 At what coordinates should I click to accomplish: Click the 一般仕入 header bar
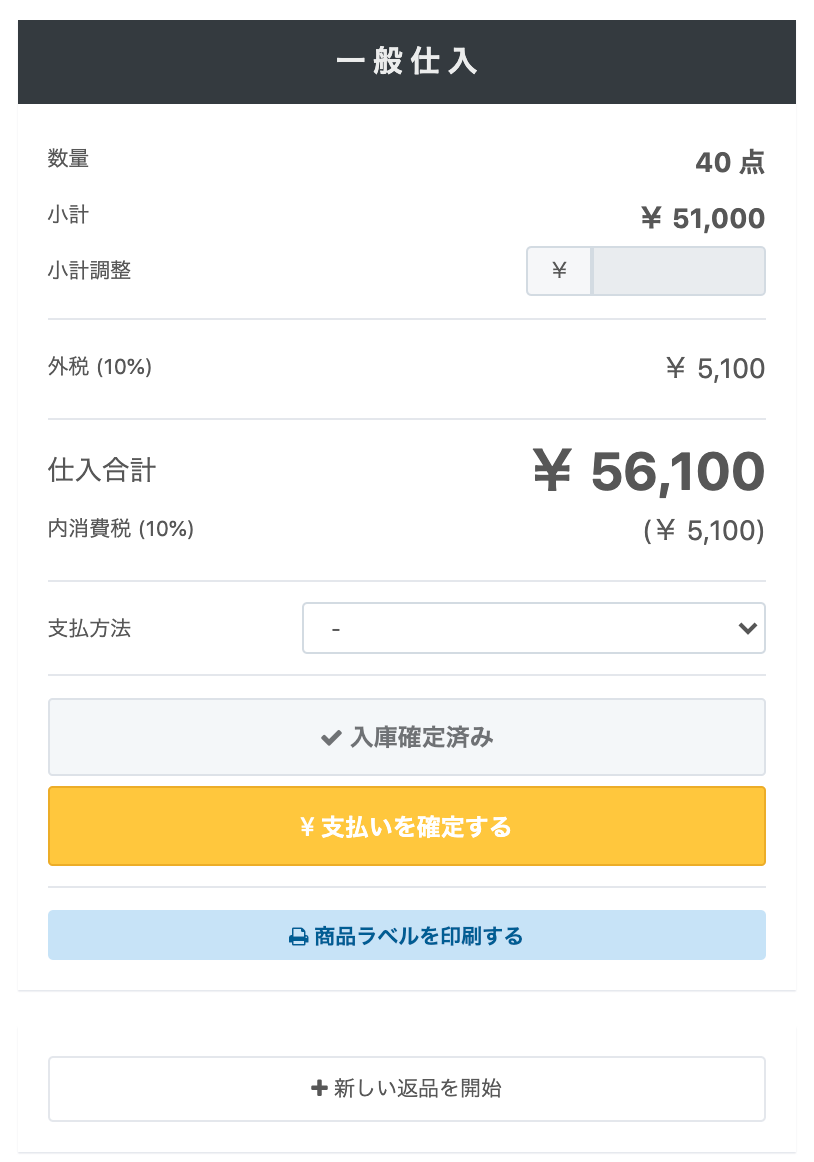[407, 62]
